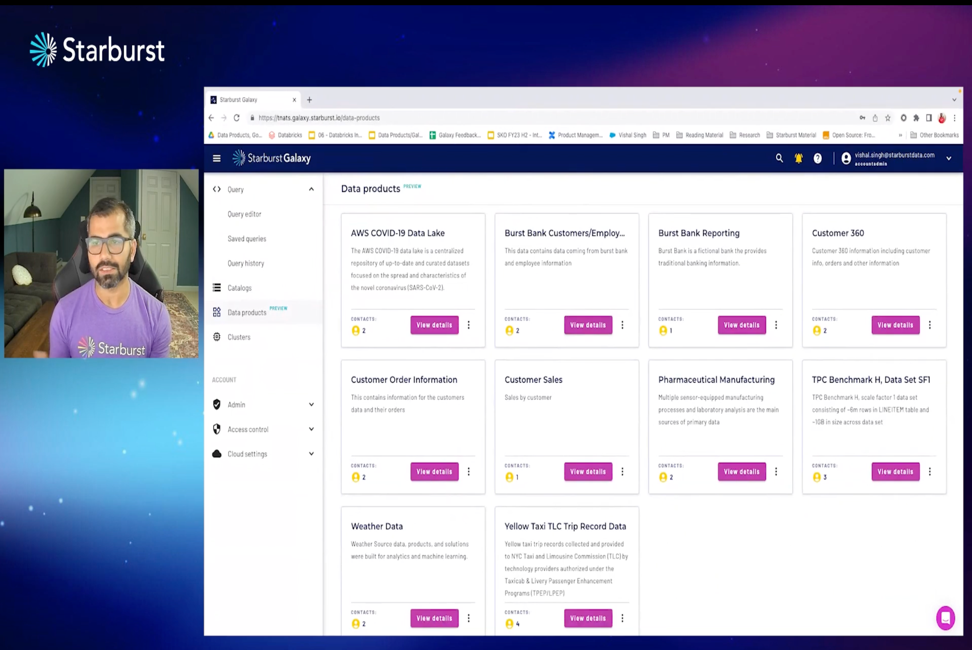This screenshot has height=650, width=972.
Task: Click the Data products grid icon
Action: [216, 312]
